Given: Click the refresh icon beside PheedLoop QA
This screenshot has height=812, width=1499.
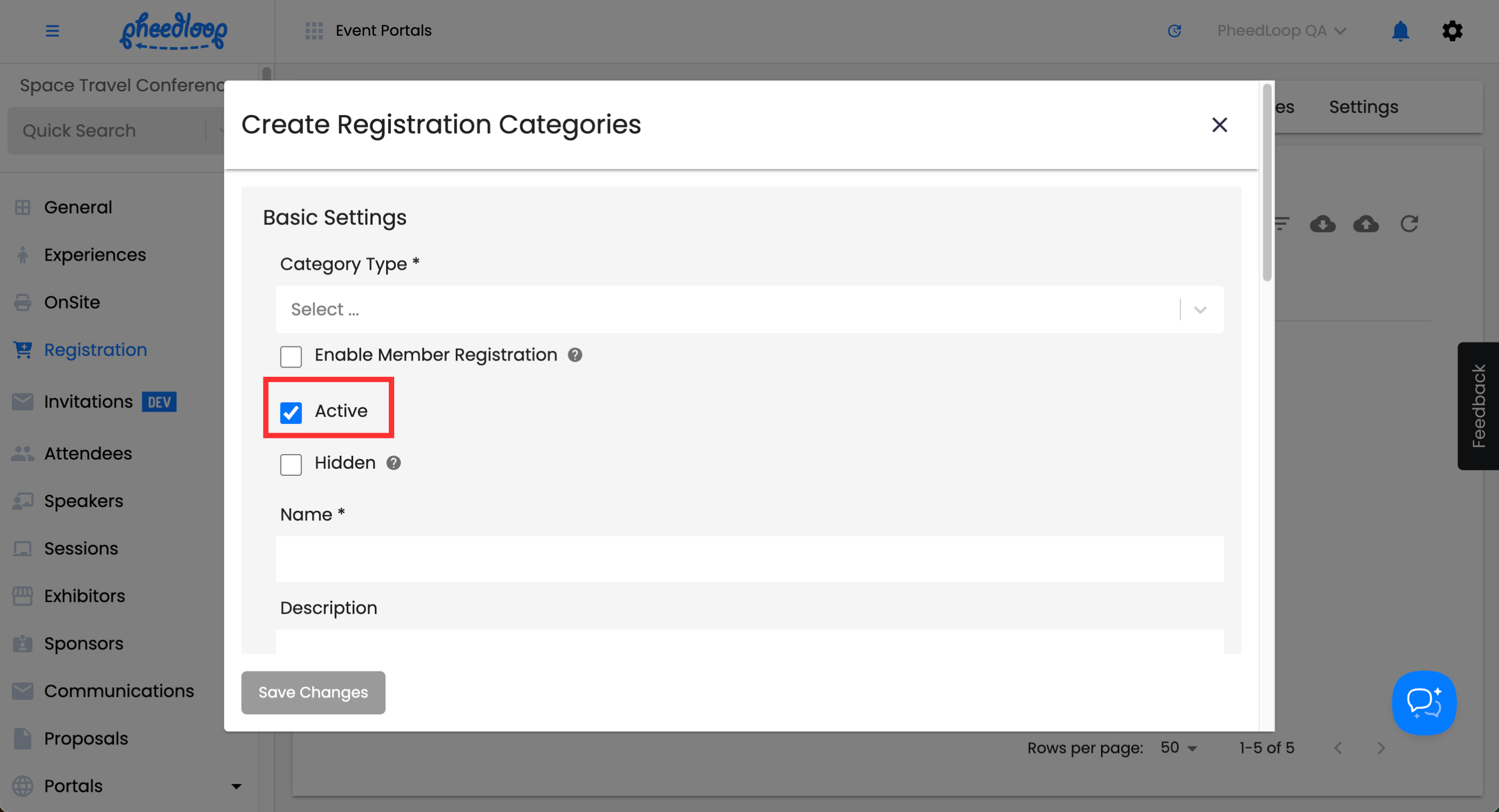Looking at the screenshot, I should 1175,31.
